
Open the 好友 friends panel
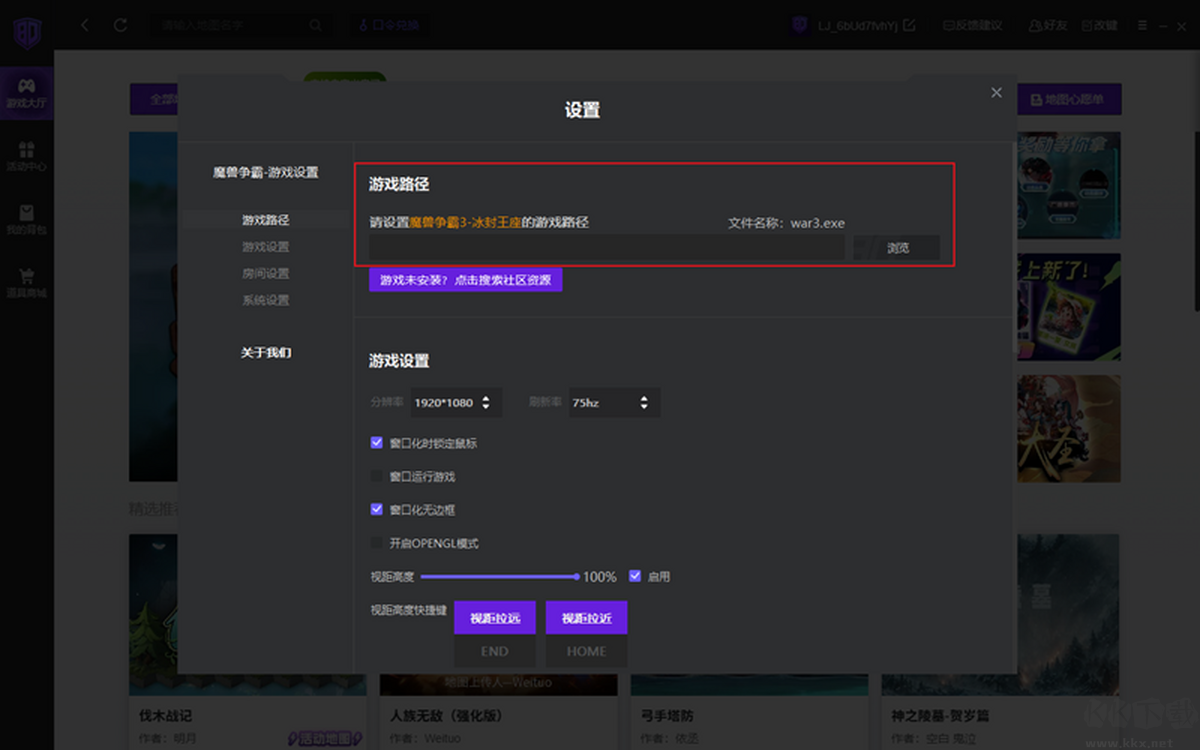pyautogui.click(x=1046, y=25)
